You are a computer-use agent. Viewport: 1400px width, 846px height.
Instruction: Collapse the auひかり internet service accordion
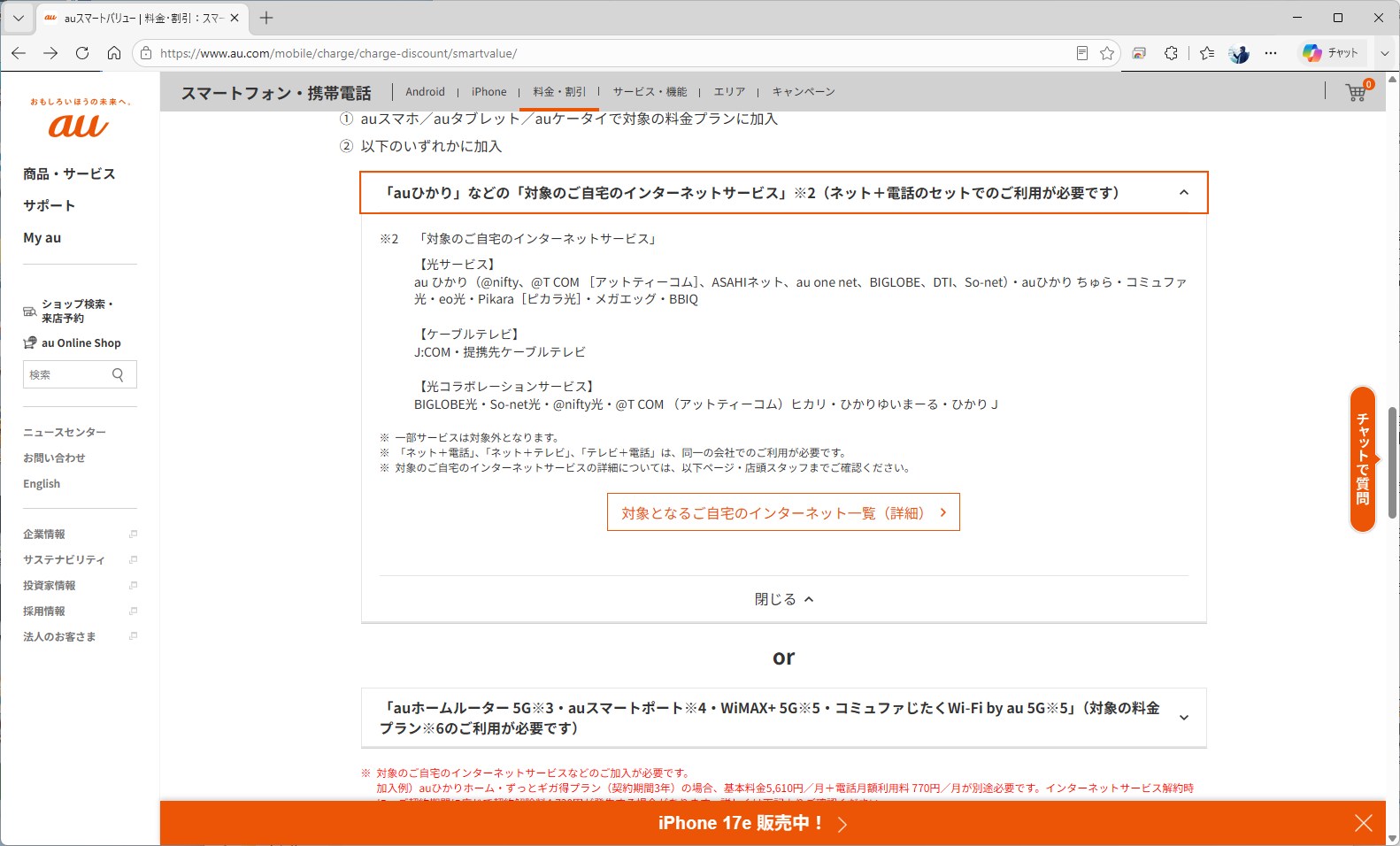tap(784, 192)
